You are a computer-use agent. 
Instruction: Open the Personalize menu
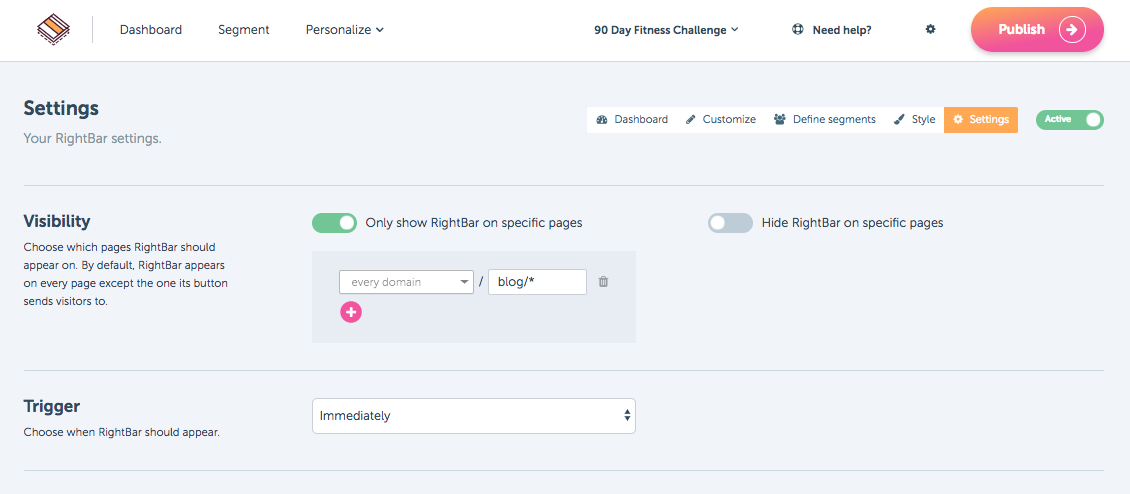click(x=344, y=30)
